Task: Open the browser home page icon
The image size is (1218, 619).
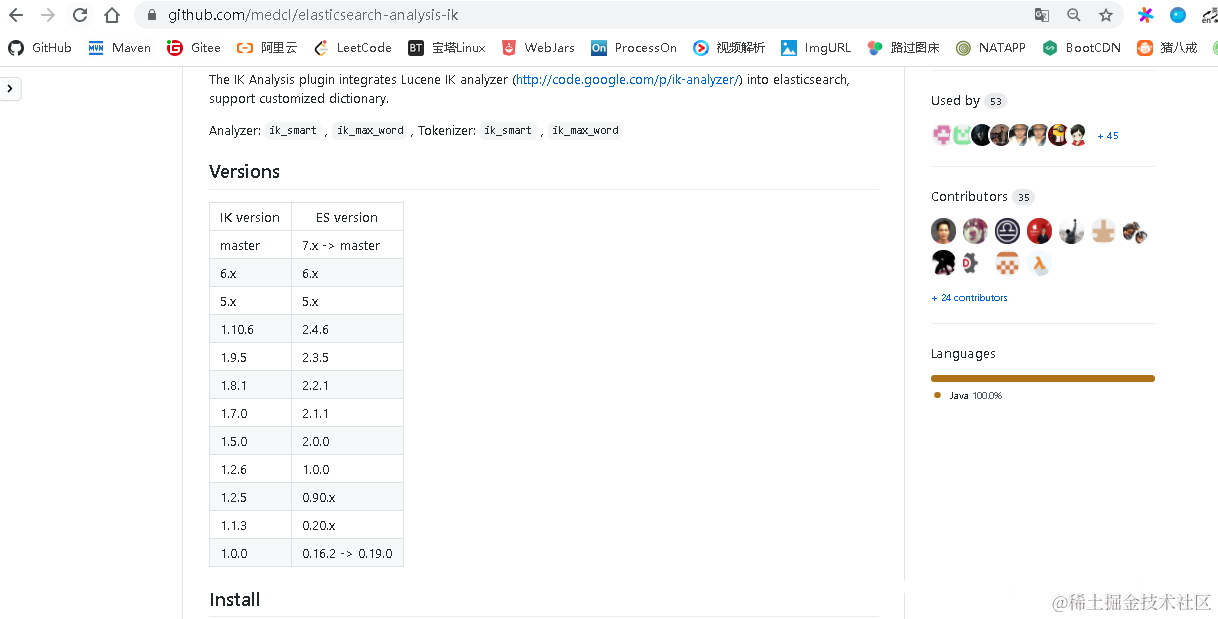Action: pos(112,15)
